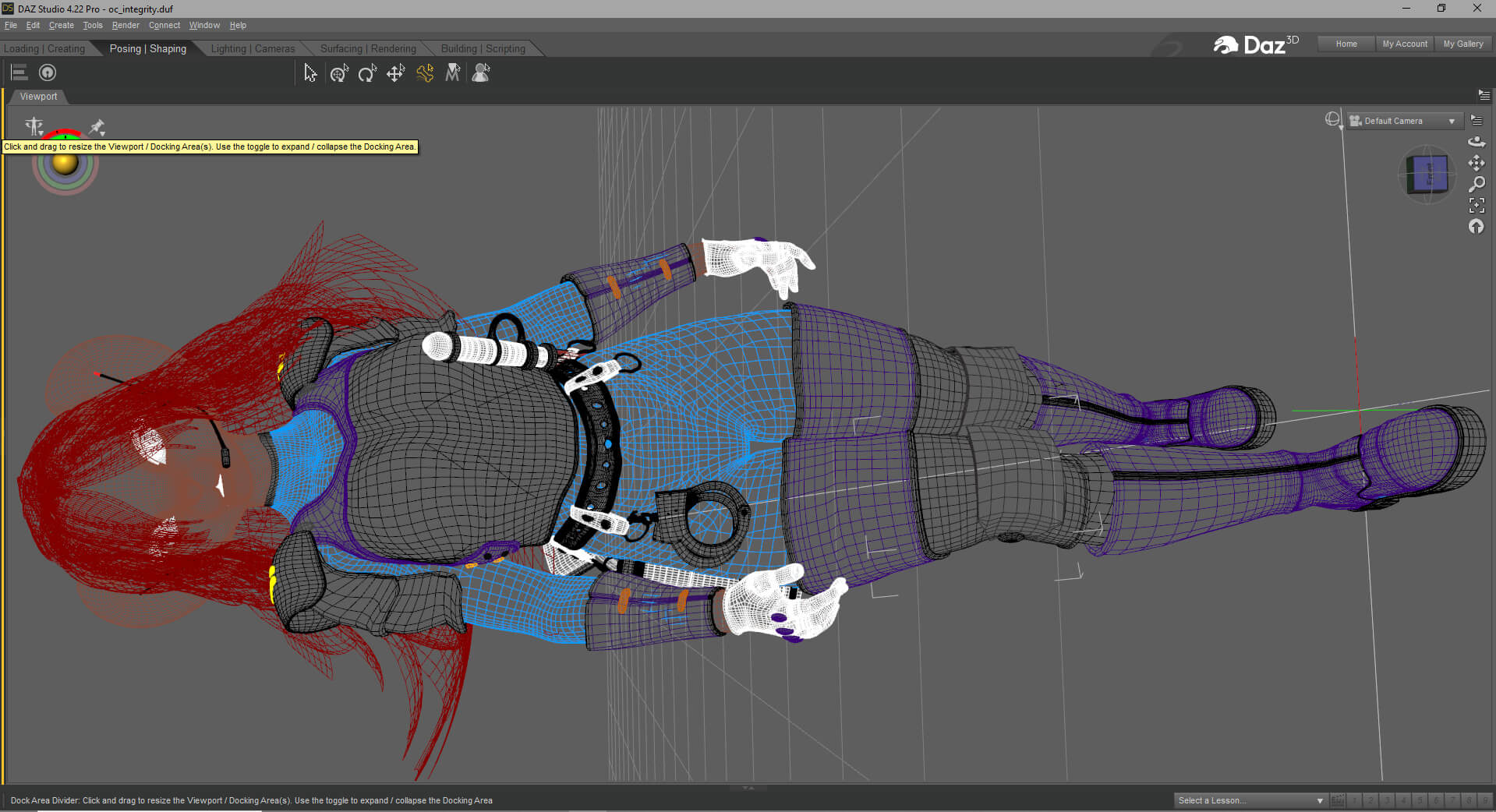Toggle the bottom docking area collapse handle

(x=748, y=788)
